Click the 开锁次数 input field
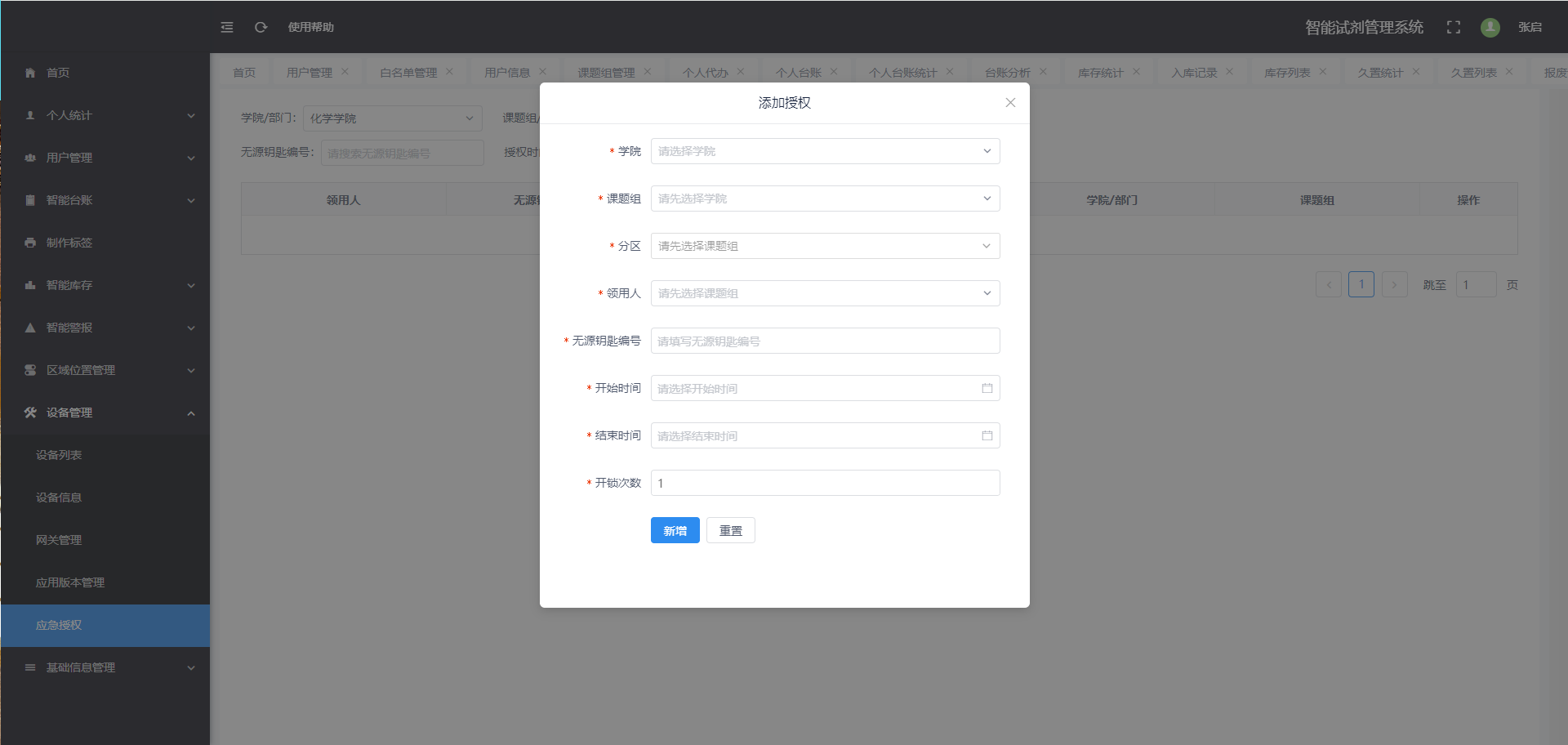This screenshot has width=1568, height=745. [825, 484]
